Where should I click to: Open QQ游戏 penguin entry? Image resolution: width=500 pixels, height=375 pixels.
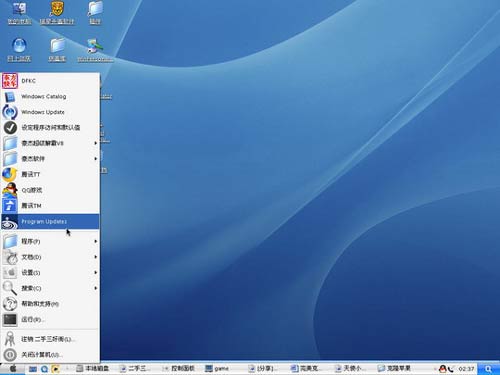pyautogui.click(x=50, y=190)
